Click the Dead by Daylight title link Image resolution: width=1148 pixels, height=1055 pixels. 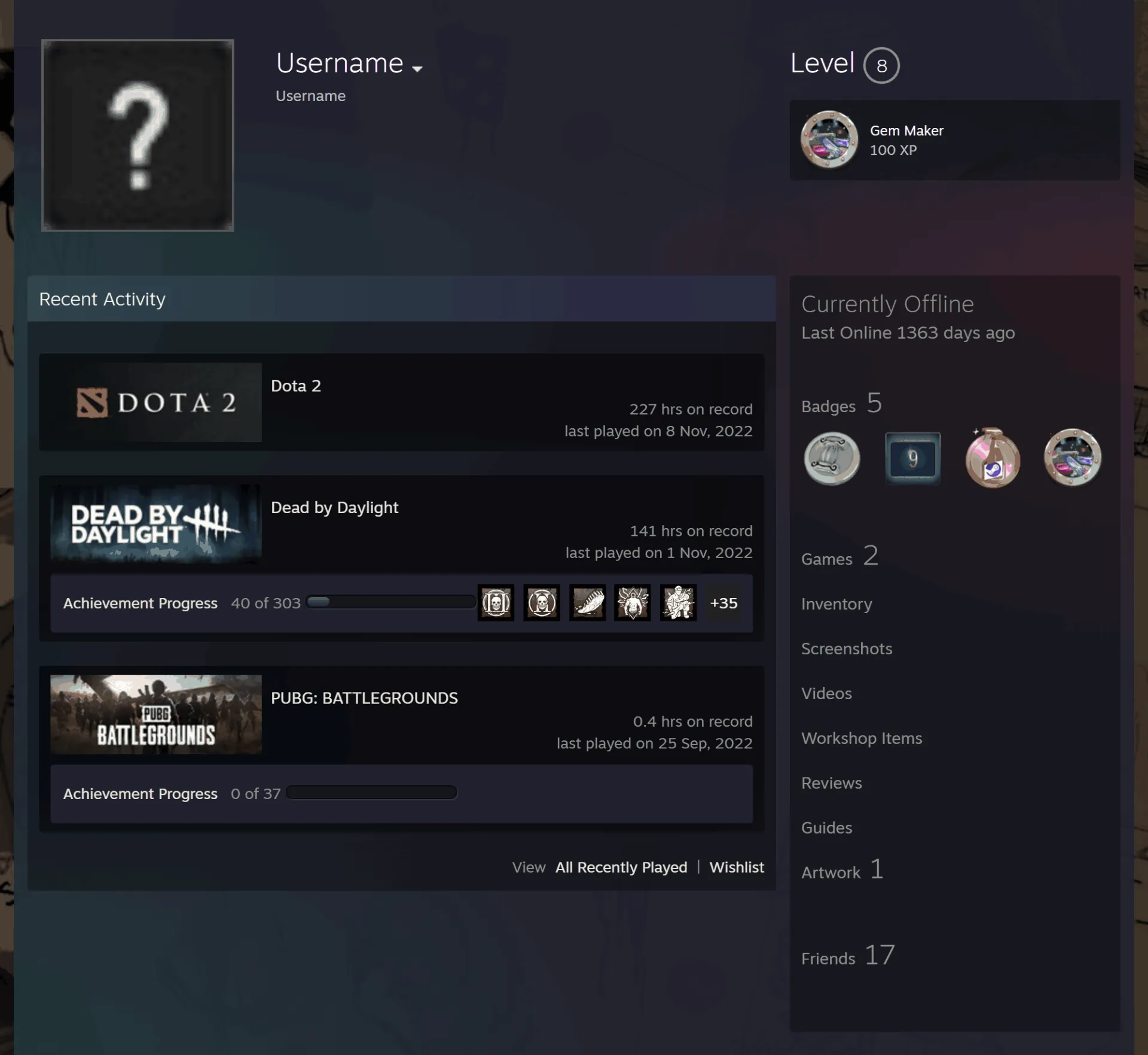(334, 508)
